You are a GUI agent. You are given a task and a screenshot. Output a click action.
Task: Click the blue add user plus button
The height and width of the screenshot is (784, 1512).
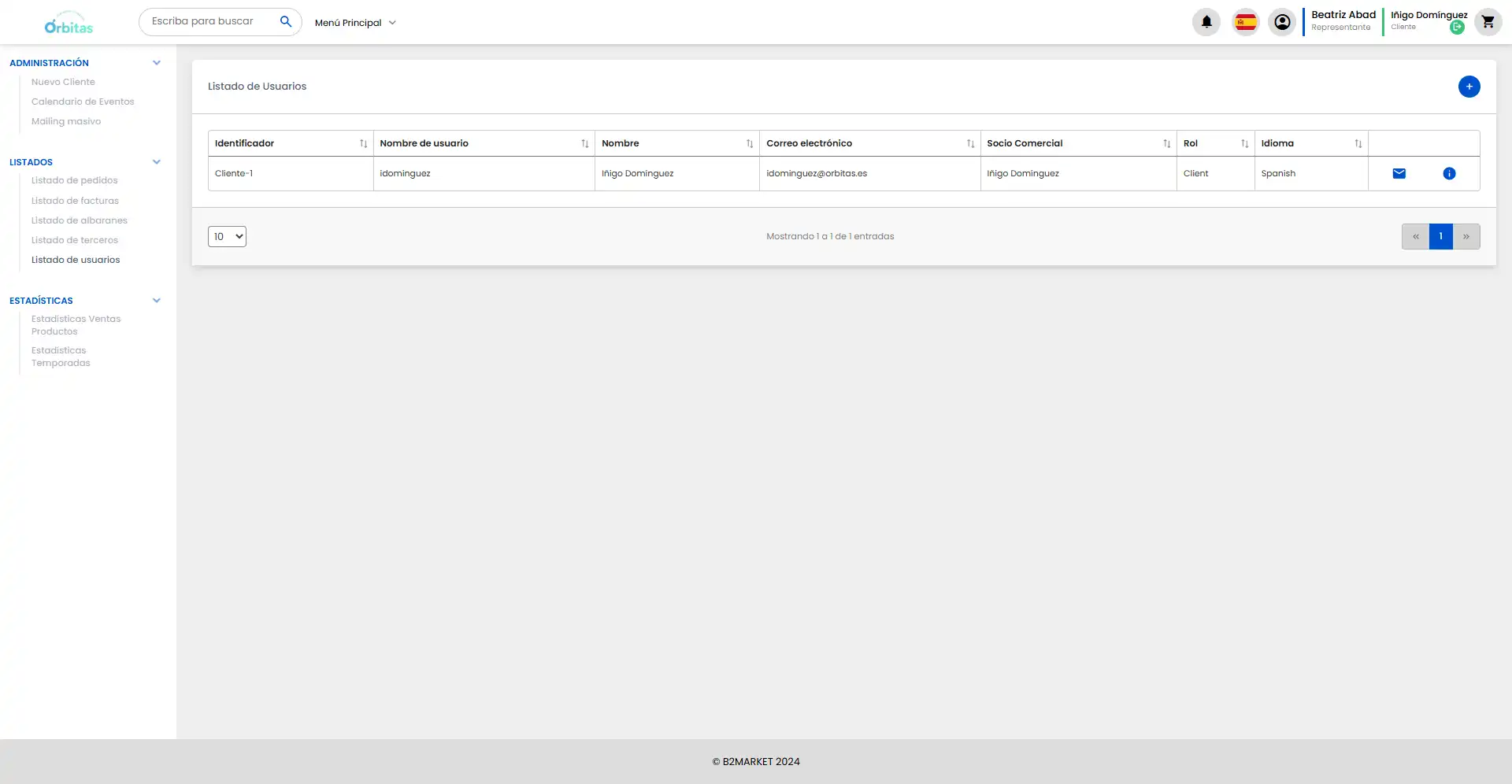(1469, 87)
